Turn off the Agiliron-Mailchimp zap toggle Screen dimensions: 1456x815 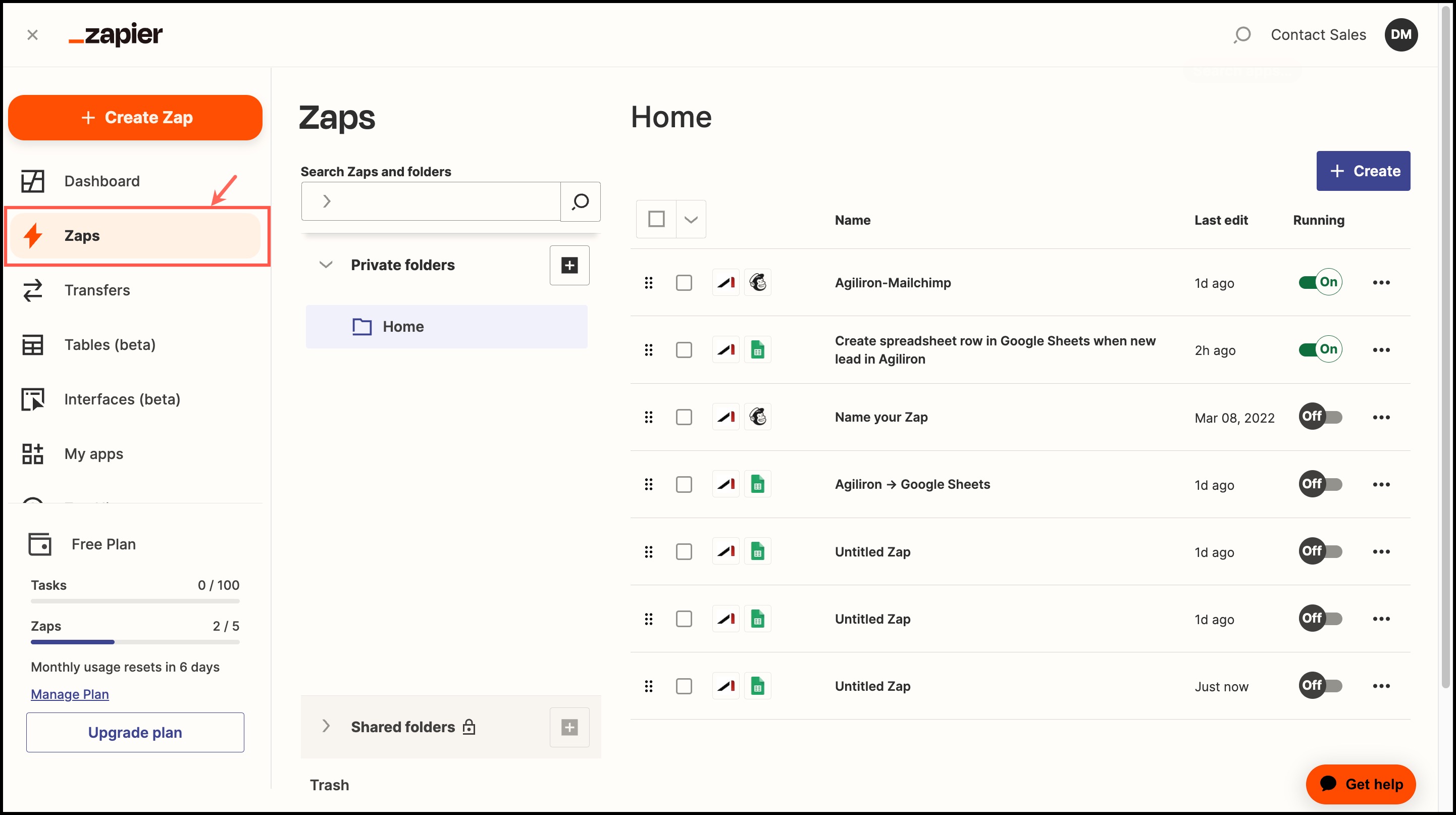point(1320,283)
